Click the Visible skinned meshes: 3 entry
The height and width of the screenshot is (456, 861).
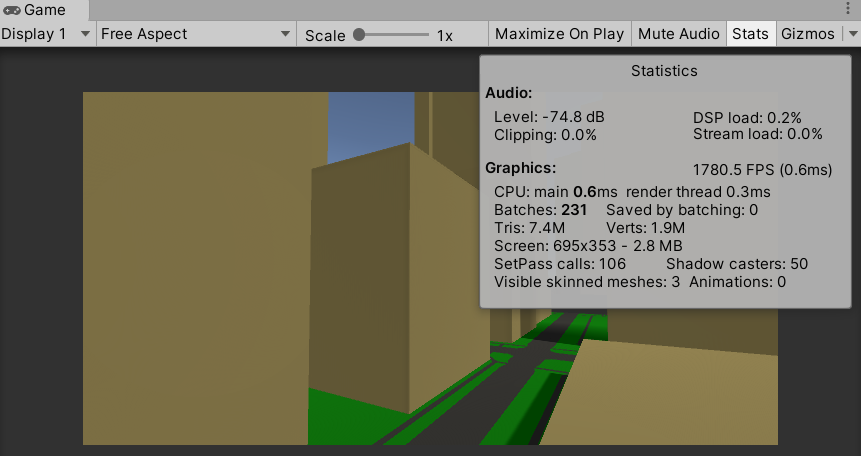point(586,282)
